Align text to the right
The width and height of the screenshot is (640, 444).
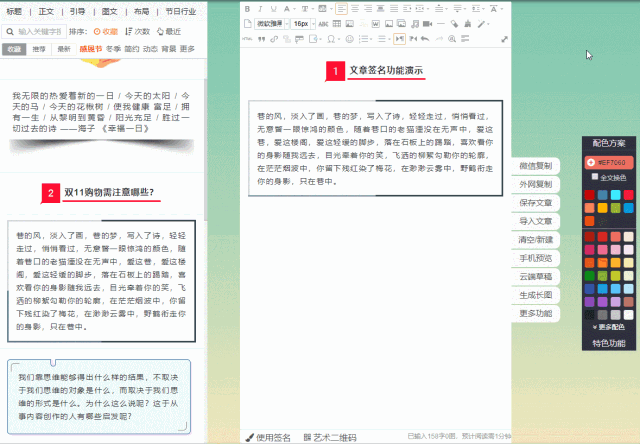point(368,9)
